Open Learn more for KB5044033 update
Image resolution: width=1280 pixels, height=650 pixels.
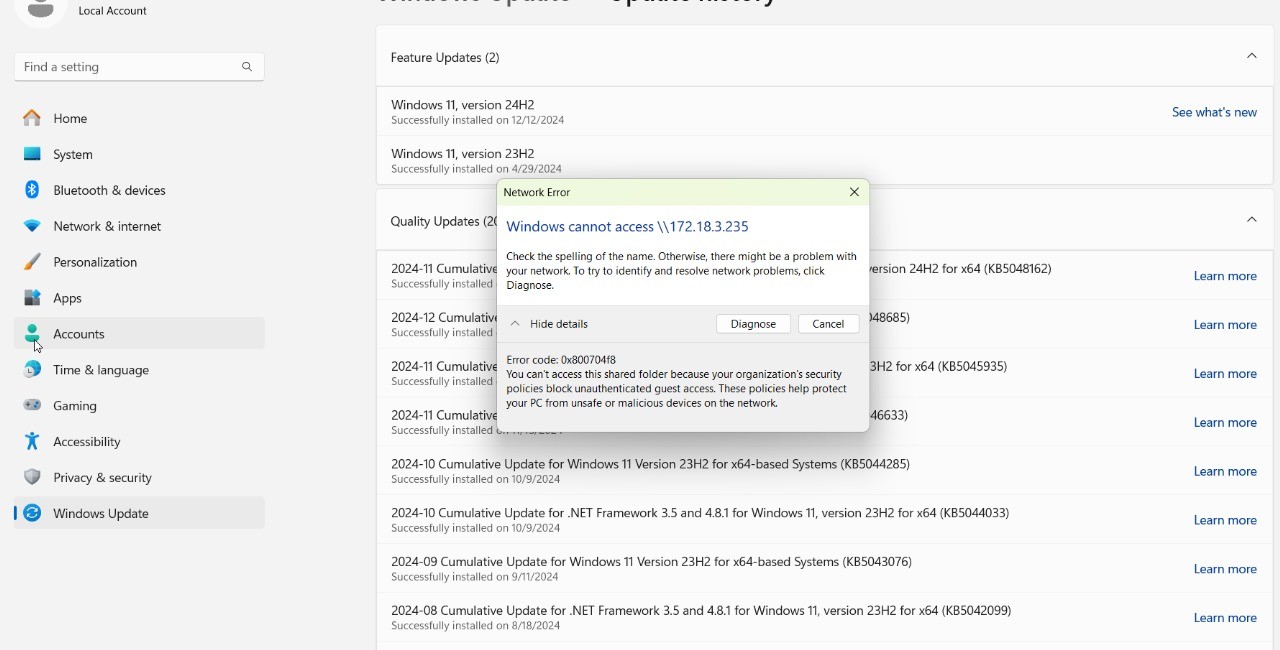click(x=1225, y=520)
